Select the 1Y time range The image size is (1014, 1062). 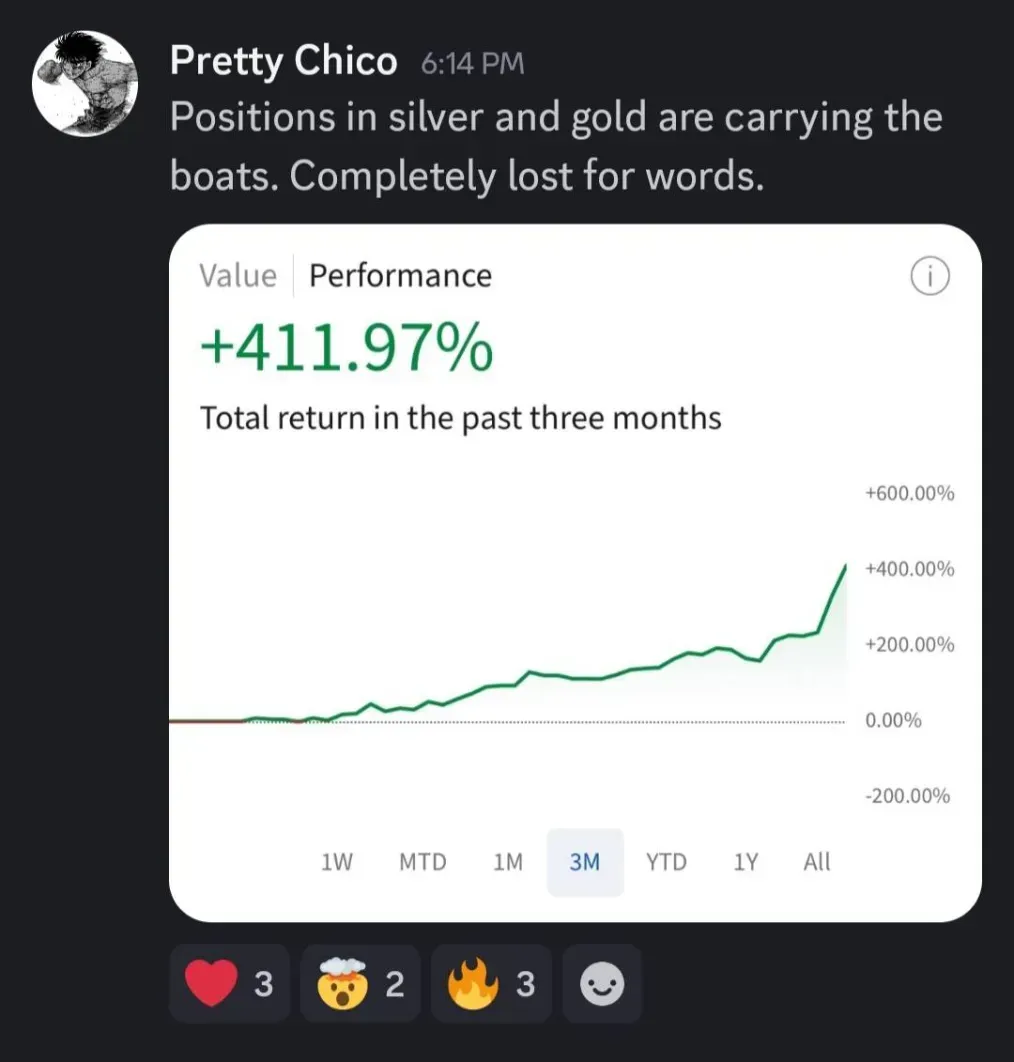click(746, 862)
